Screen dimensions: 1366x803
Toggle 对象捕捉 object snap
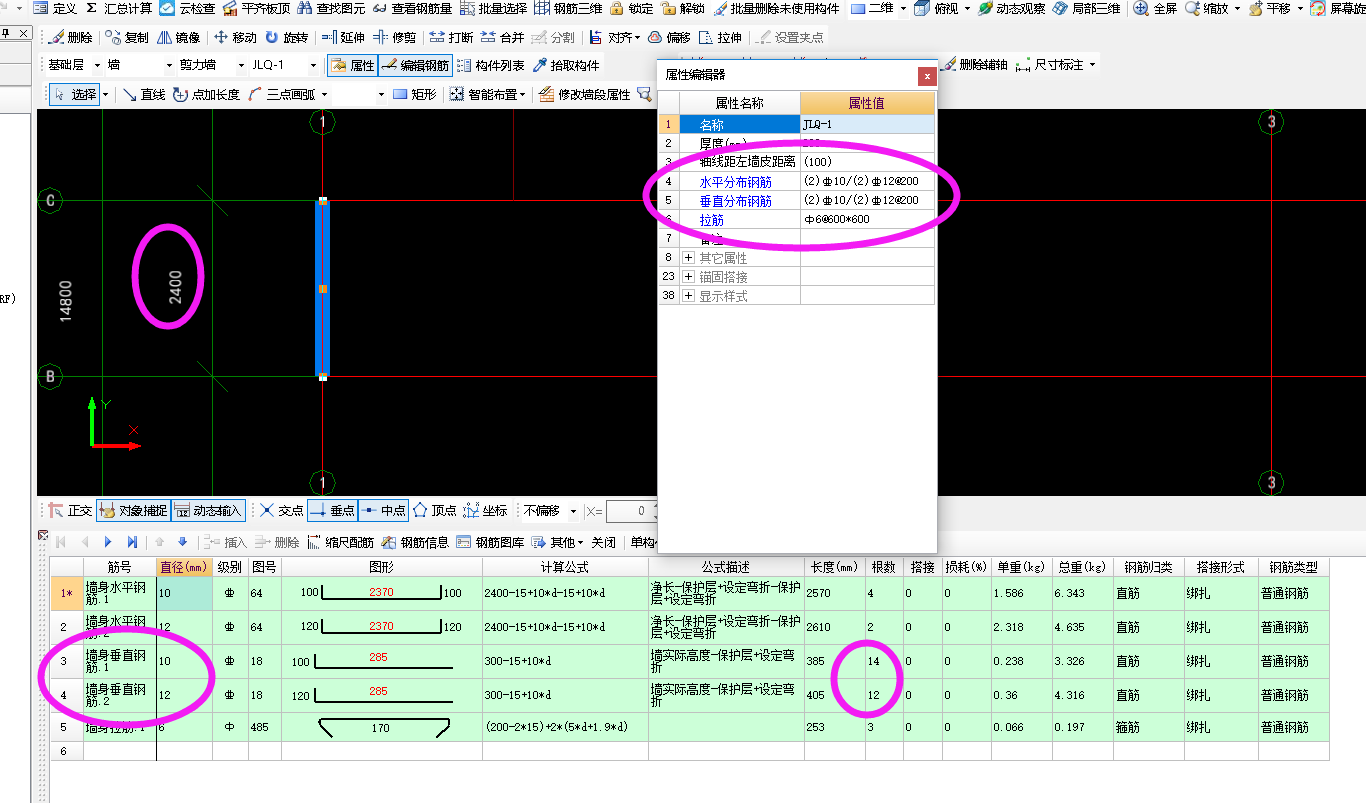coord(133,511)
